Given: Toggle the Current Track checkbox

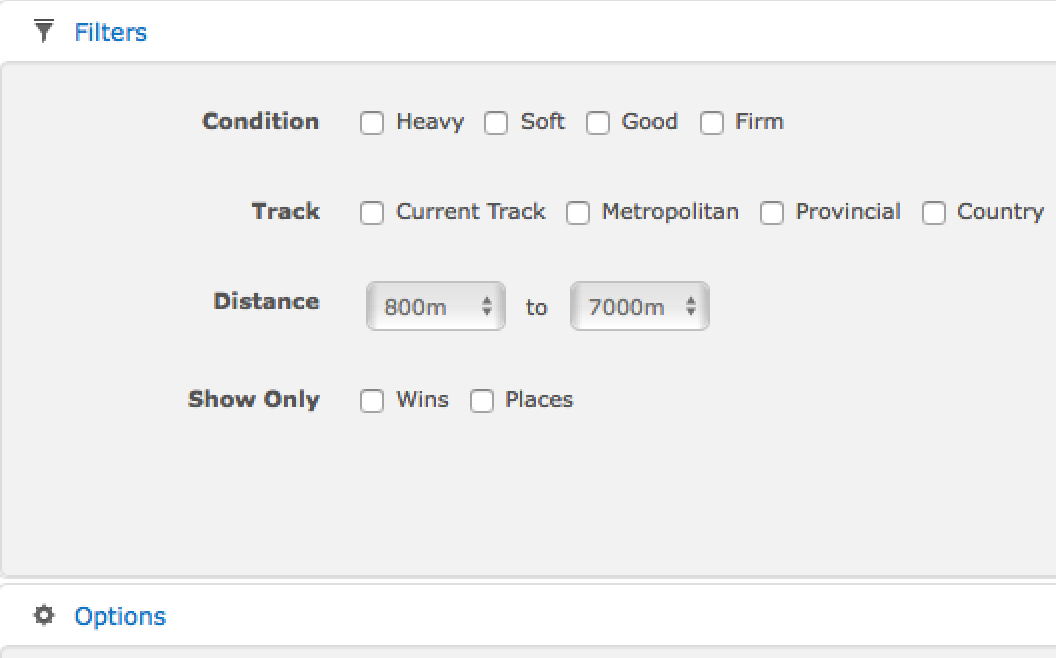Looking at the screenshot, I should pos(372,213).
